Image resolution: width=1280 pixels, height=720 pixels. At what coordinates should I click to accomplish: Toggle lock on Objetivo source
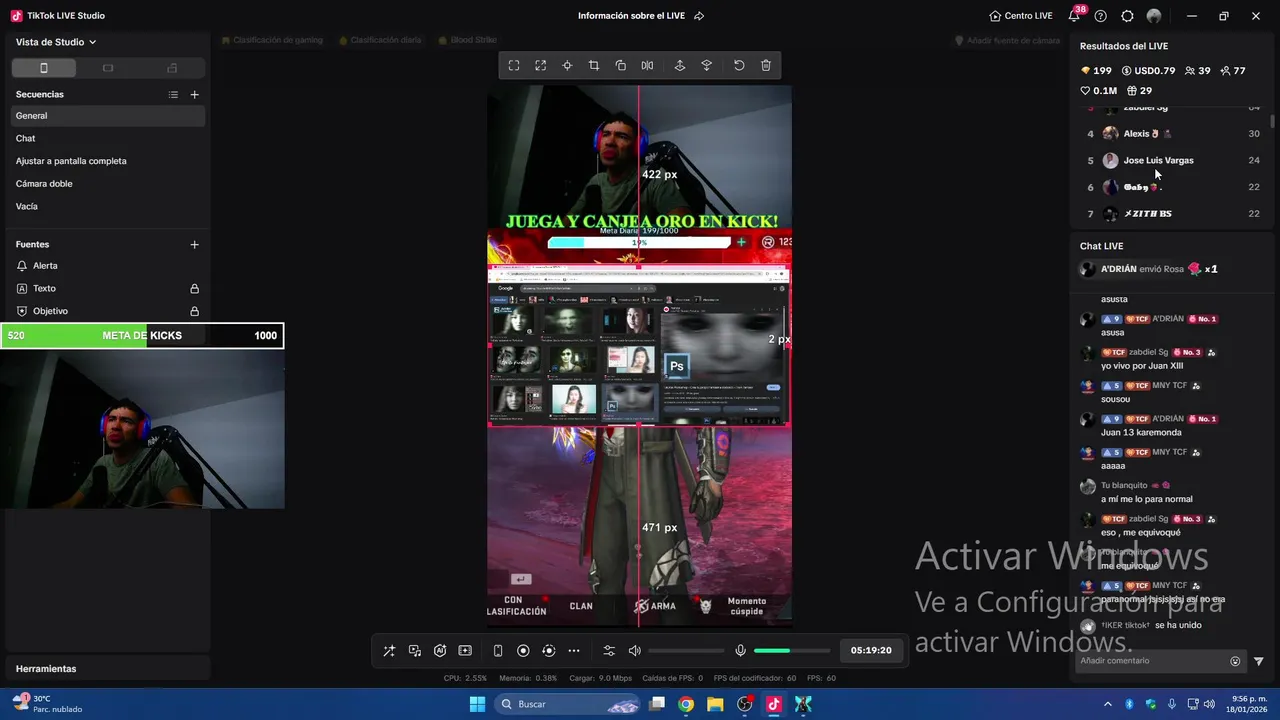pyautogui.click(x=195, y=311)
